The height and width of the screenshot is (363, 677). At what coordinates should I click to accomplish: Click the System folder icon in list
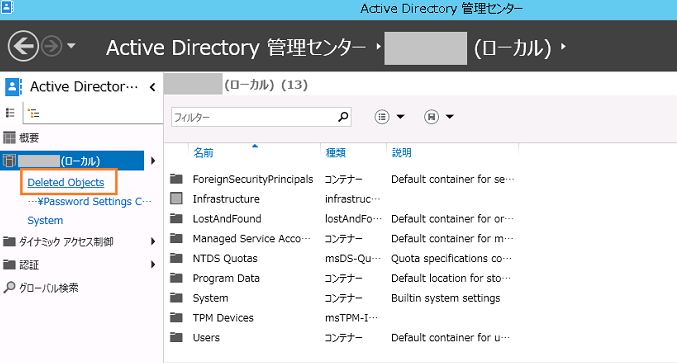176,297
